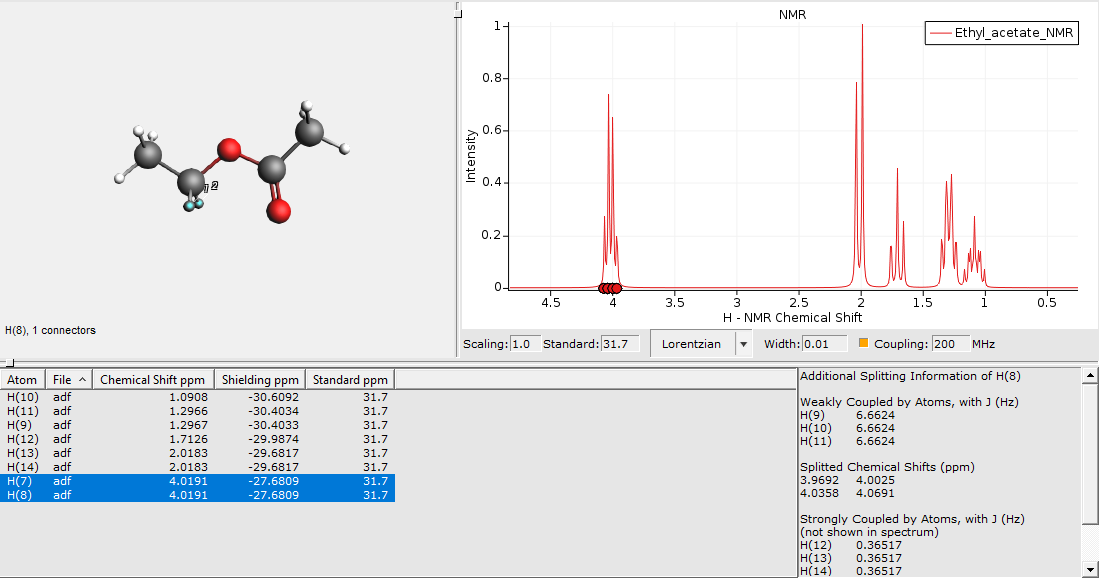Select the highlighted H(7) row
Screen dimensions: 1099x578
(x=198, y=481)
